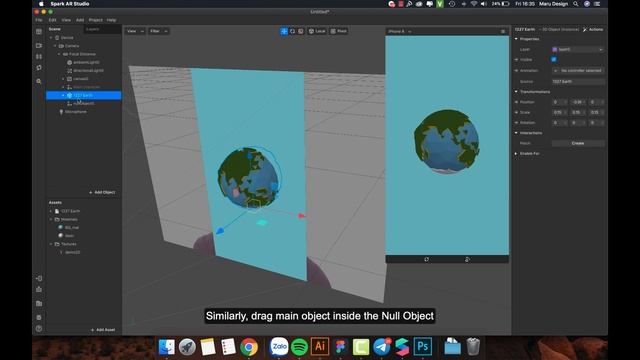Open Zalo from the dock
The width and height of the screenshot is (640, 360).
(x=279, y=347)
